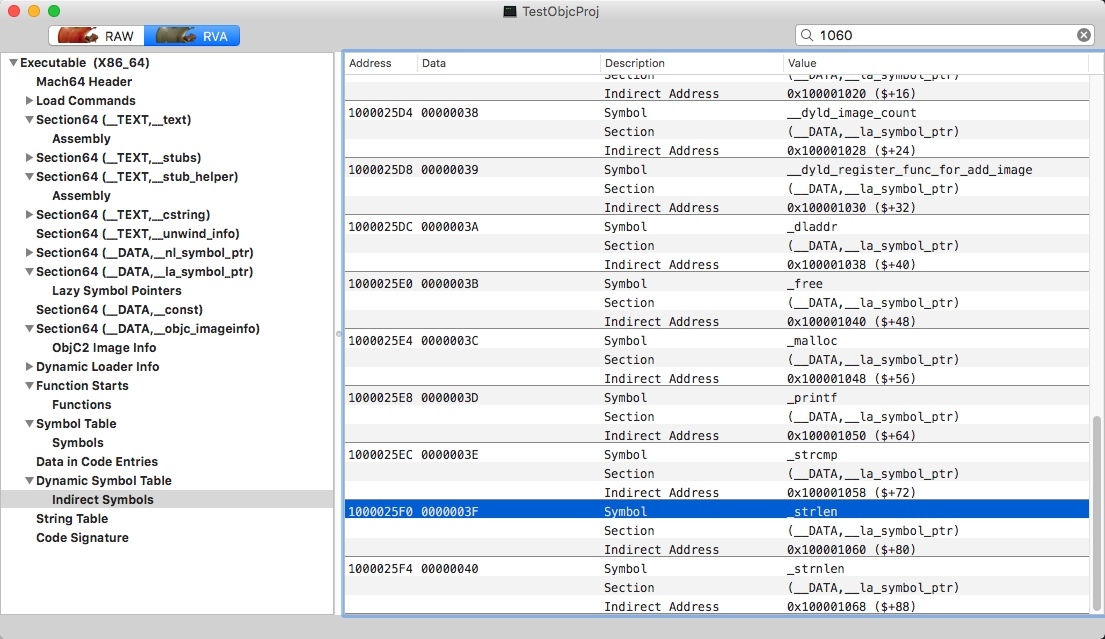Screen dimensions: 1105x639
Task: Focus the search field containing 1060
Action: (x=944, y=35)
